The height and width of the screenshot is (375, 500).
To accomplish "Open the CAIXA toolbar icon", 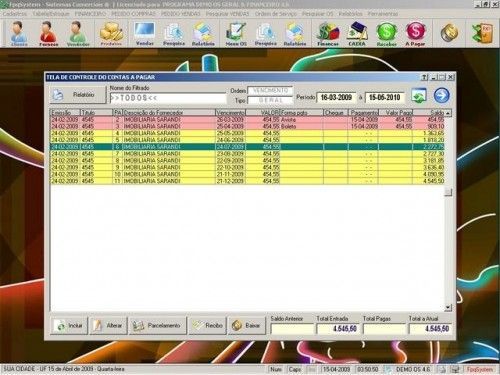I will click(357, 33).
